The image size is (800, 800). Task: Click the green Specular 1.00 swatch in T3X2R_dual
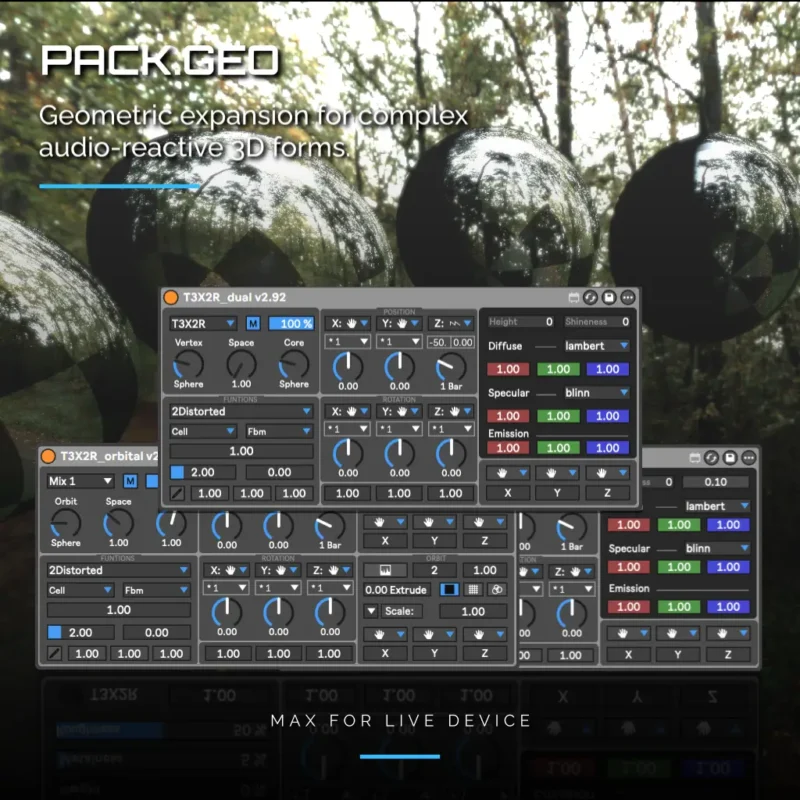558,416
